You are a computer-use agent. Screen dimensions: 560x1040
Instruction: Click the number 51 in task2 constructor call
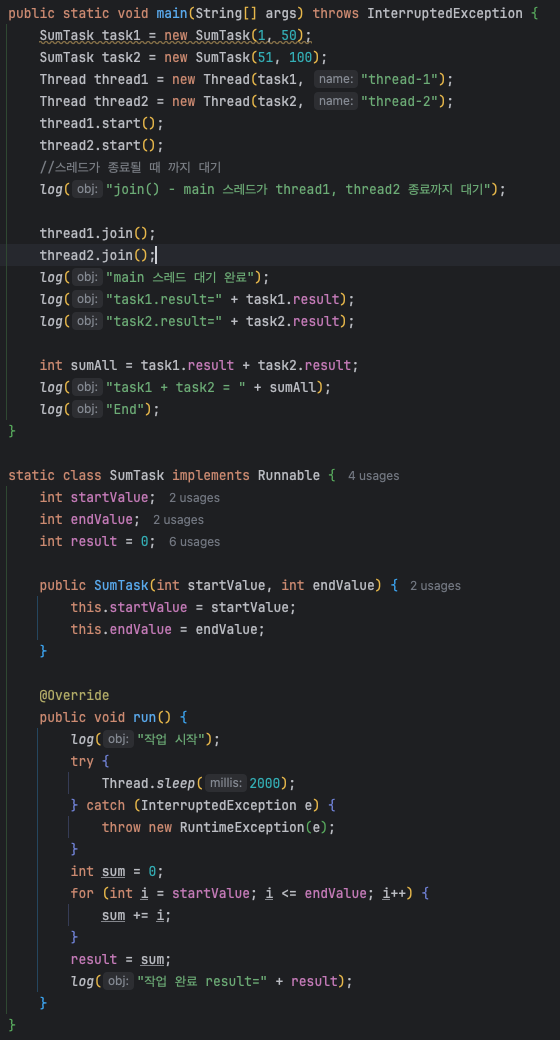[265, 57]
